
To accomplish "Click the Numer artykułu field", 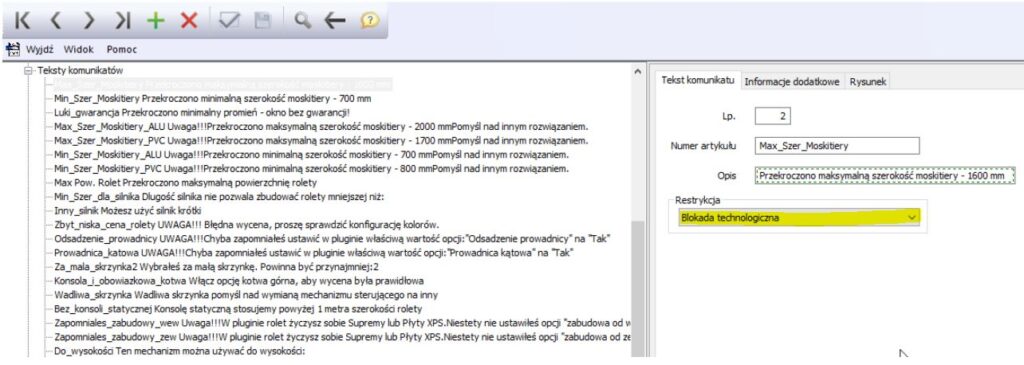I will coord(836,146).
